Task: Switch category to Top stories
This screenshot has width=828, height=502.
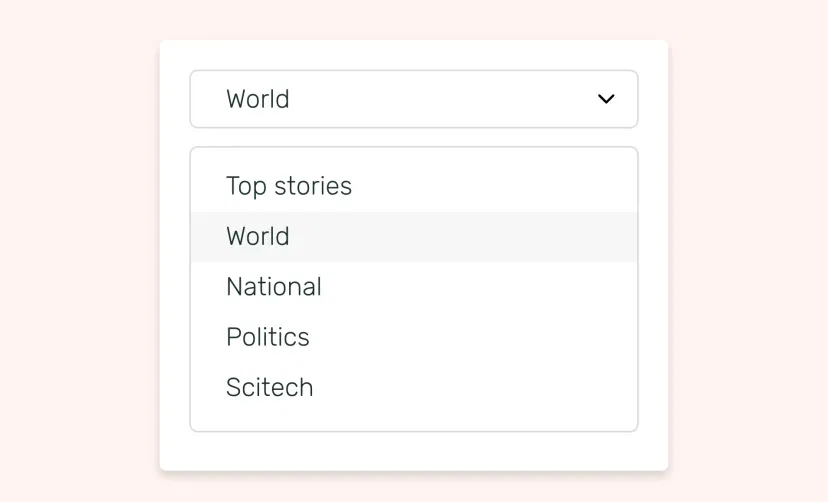Action: click(x=289, y=186)
